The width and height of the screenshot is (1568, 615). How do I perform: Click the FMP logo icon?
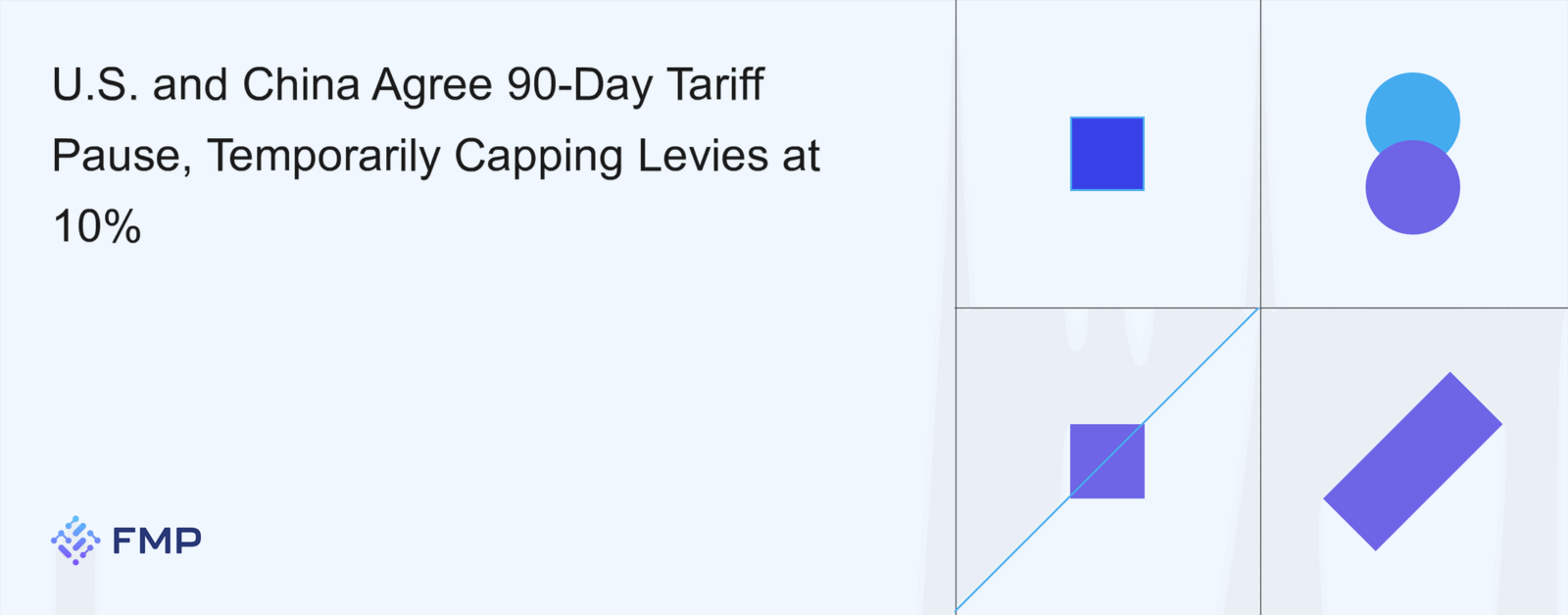(x=75, y=541)
